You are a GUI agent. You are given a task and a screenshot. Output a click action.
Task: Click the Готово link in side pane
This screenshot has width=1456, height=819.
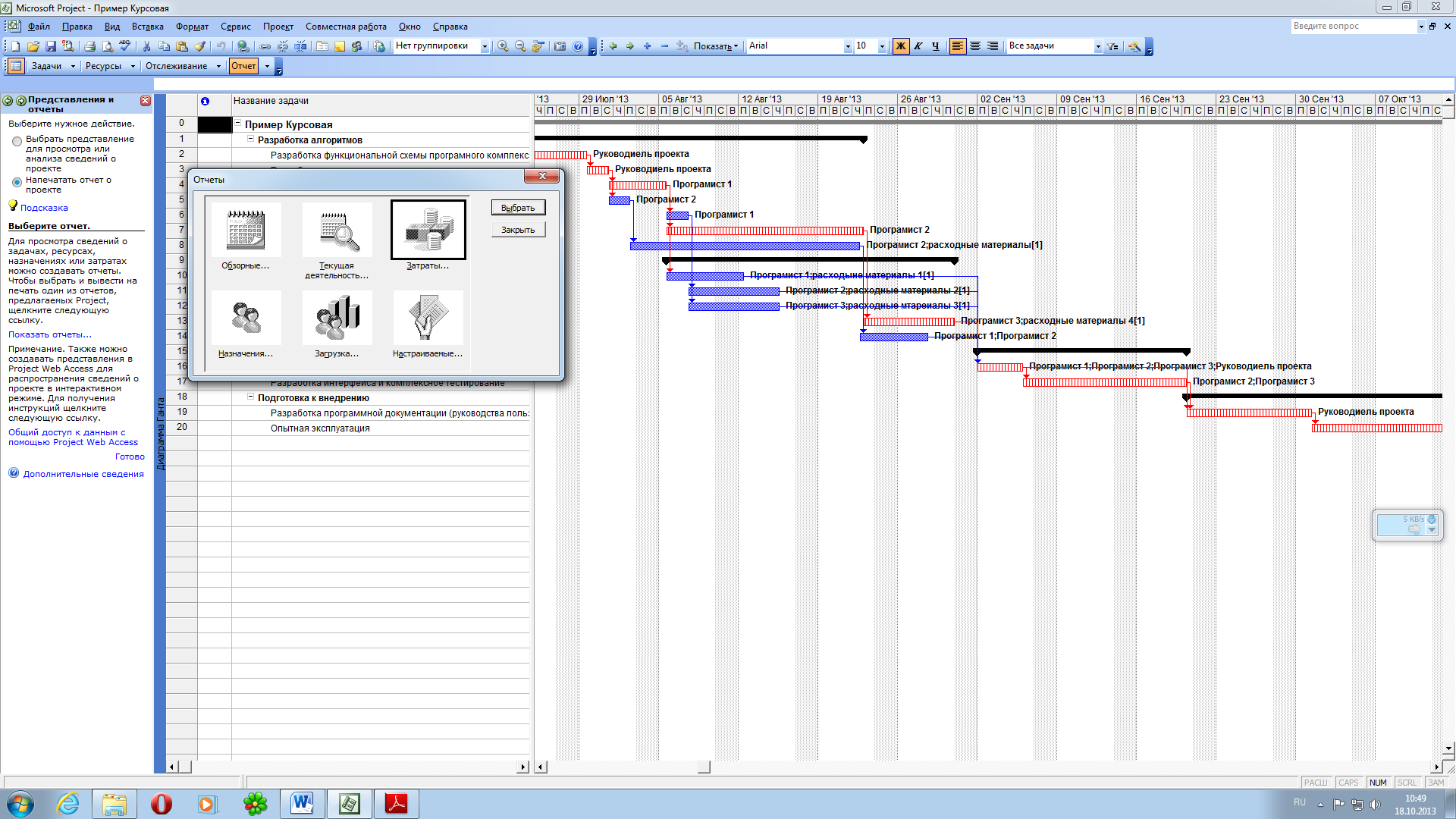point(130,457)
